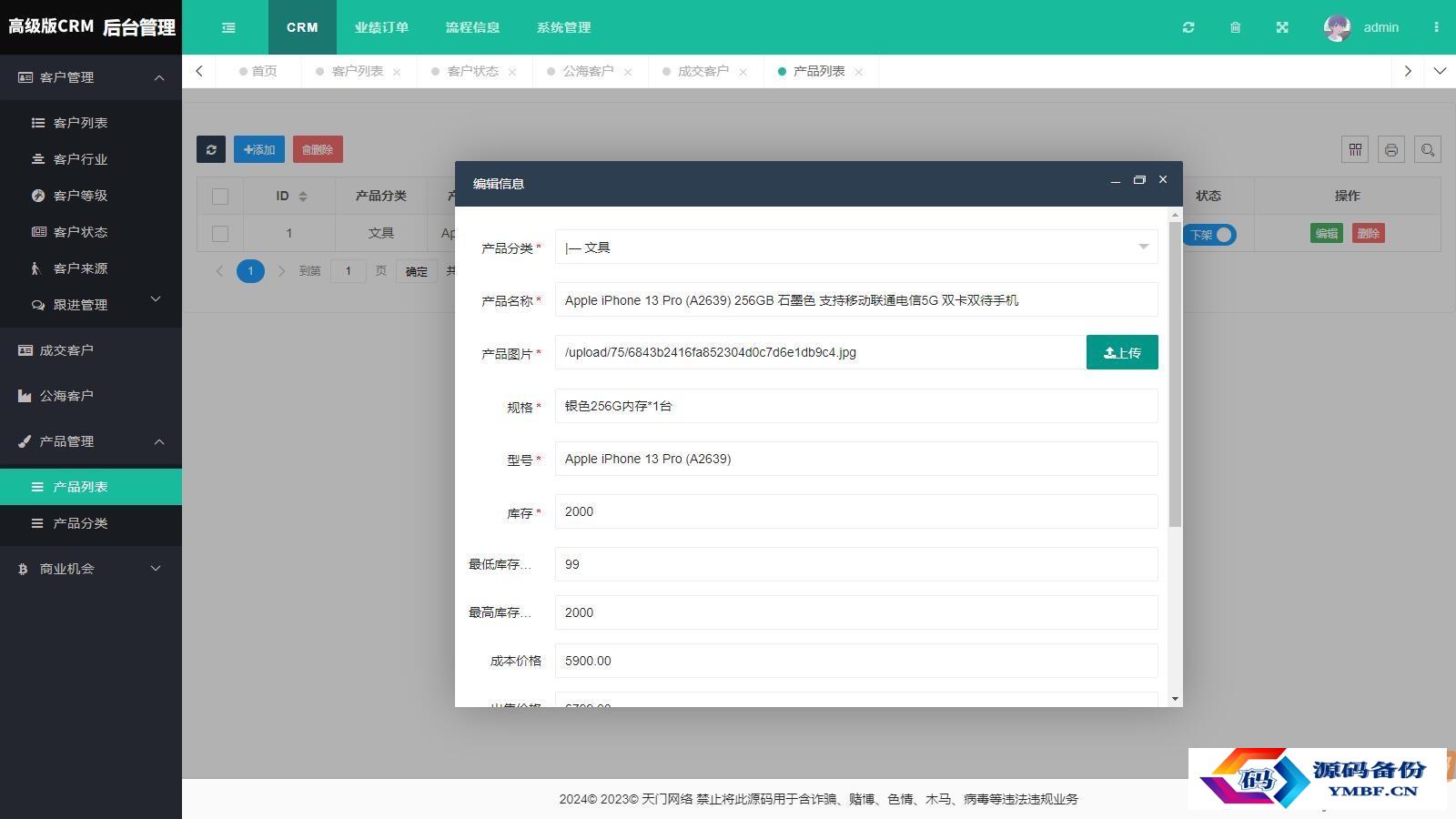The height and width of the screenshot is (819, 1456).
Task: Click into the 成本价格 field
Action: tap(856, 661)
